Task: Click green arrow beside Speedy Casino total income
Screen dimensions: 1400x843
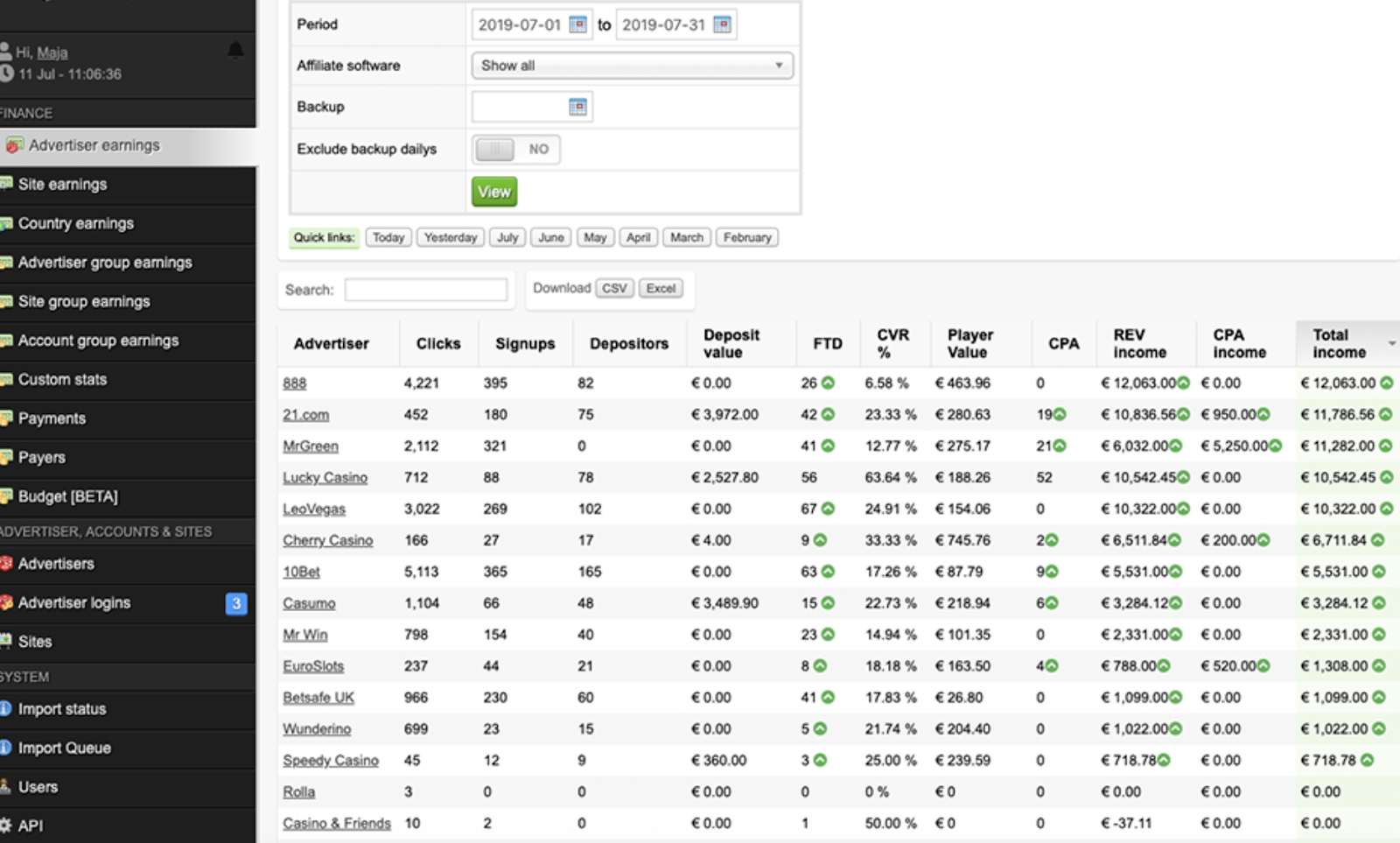Action: coord(1367,761)
